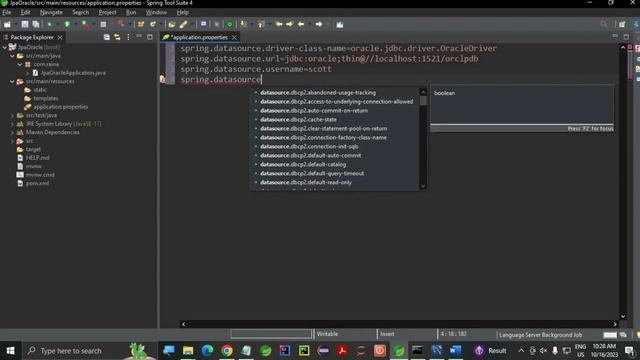Select the target folder
640x360 pixels.
pos(33,149)
